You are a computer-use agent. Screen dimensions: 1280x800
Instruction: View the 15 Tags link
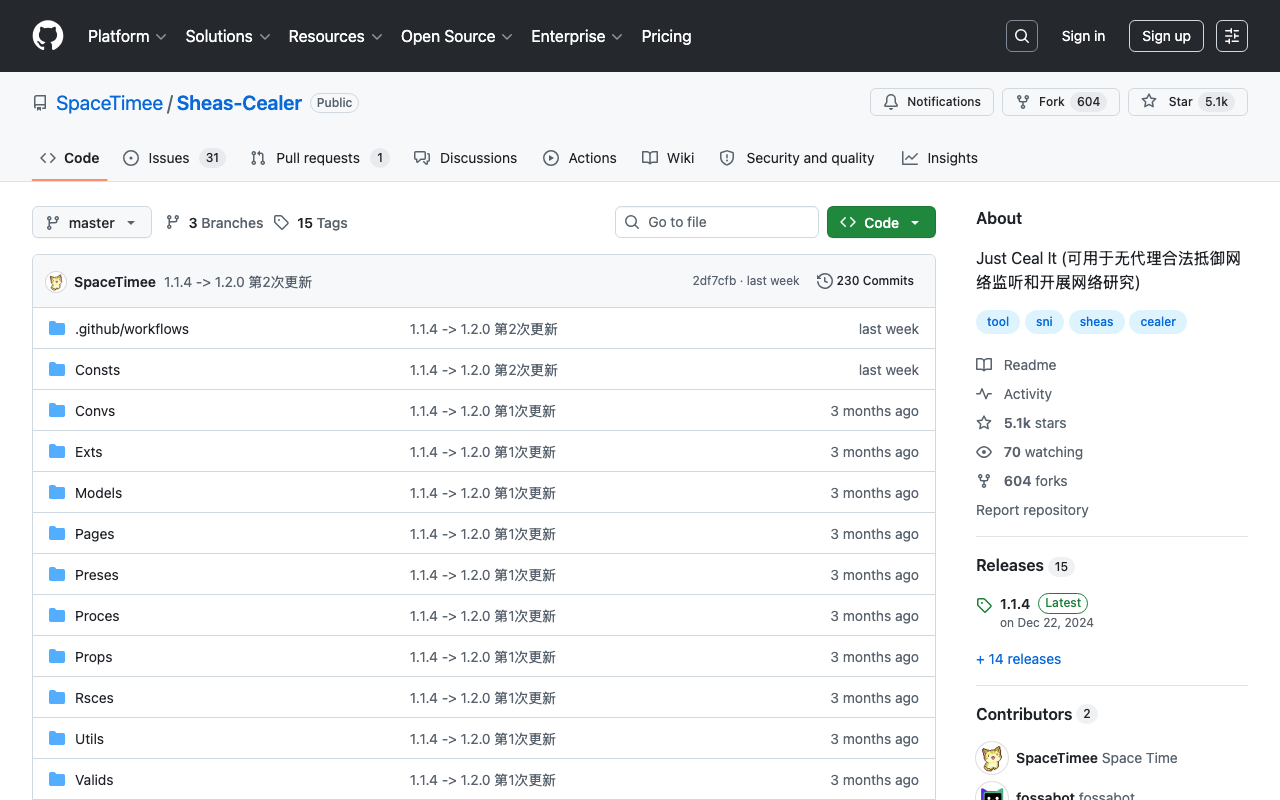311,222
